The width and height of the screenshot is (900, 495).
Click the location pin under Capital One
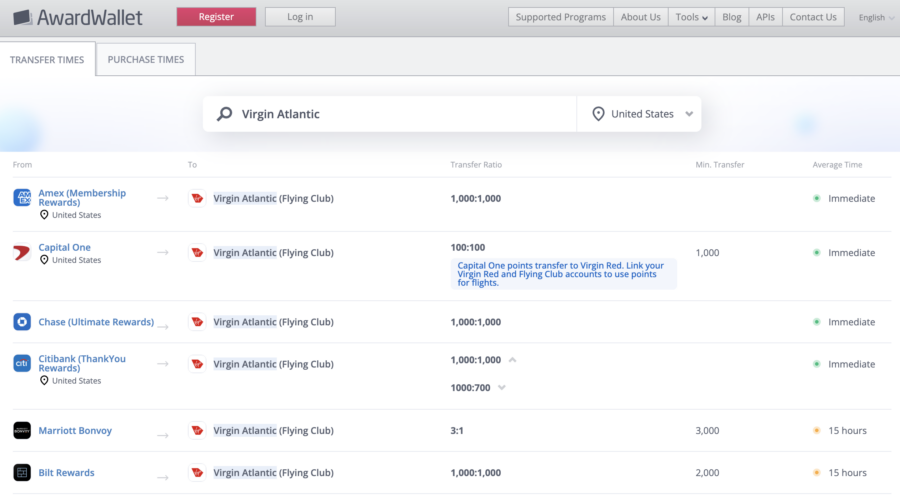coord(44,260)
